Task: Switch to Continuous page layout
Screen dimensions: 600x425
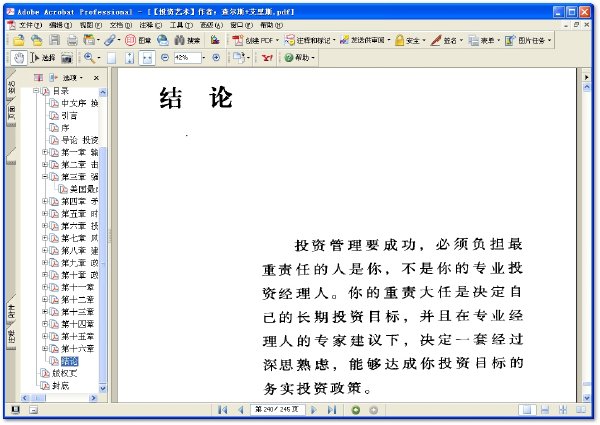Action: click(x=545, y=410)
